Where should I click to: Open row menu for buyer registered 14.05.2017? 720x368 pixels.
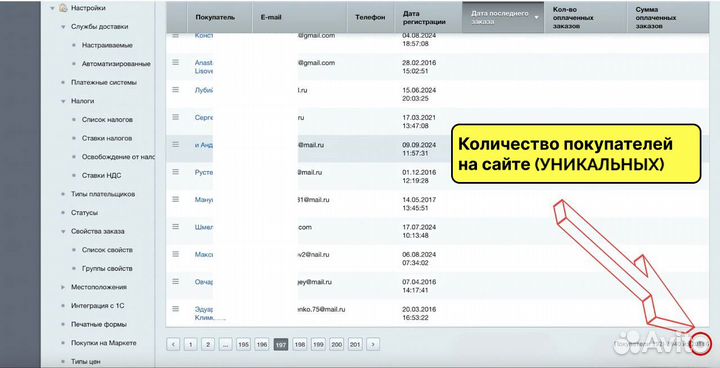[x=175, y=199]
